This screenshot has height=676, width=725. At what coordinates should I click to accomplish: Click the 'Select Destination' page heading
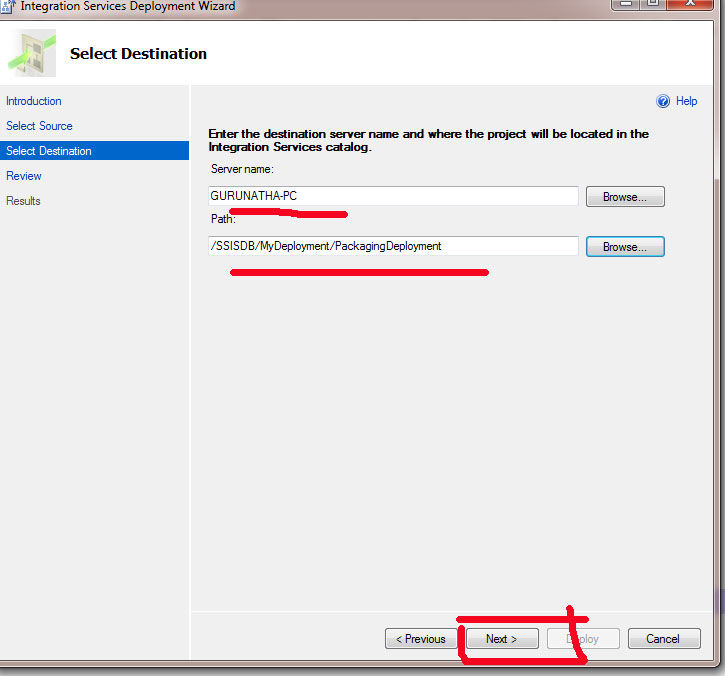coord(138,54)
